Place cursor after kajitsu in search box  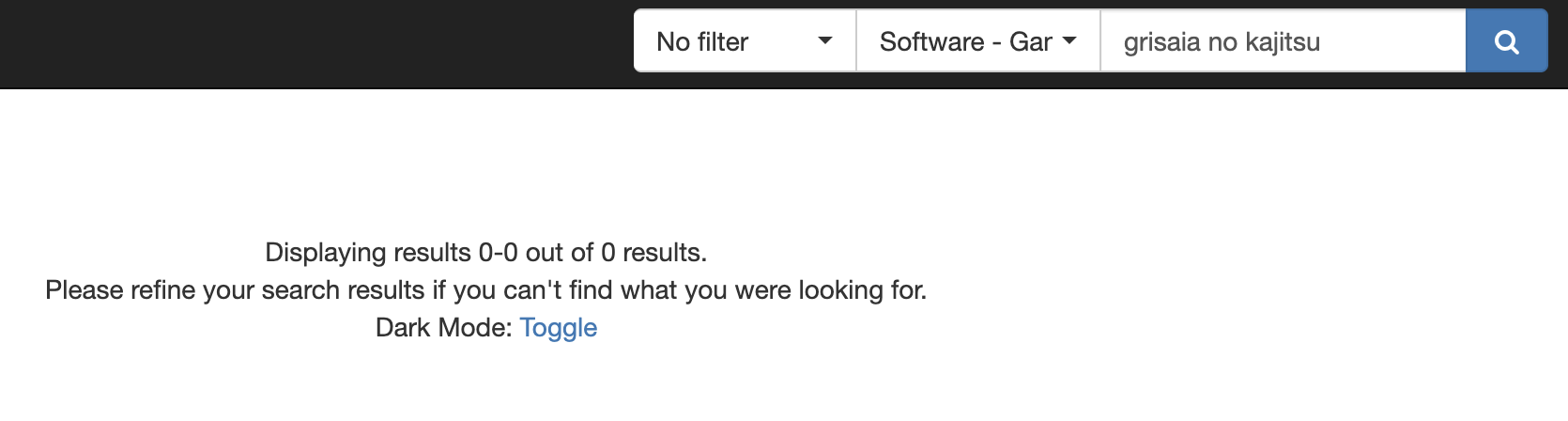(1323, 41)
